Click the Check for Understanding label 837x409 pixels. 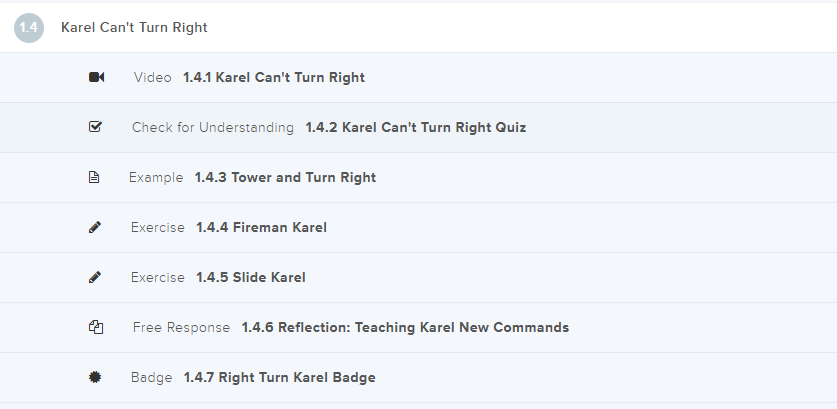pos(213,128)
